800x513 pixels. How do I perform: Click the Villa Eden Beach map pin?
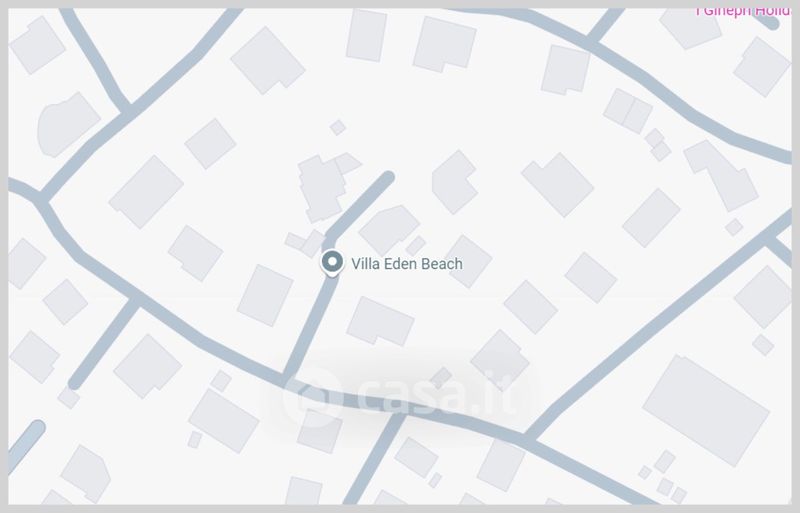(332, 263)
